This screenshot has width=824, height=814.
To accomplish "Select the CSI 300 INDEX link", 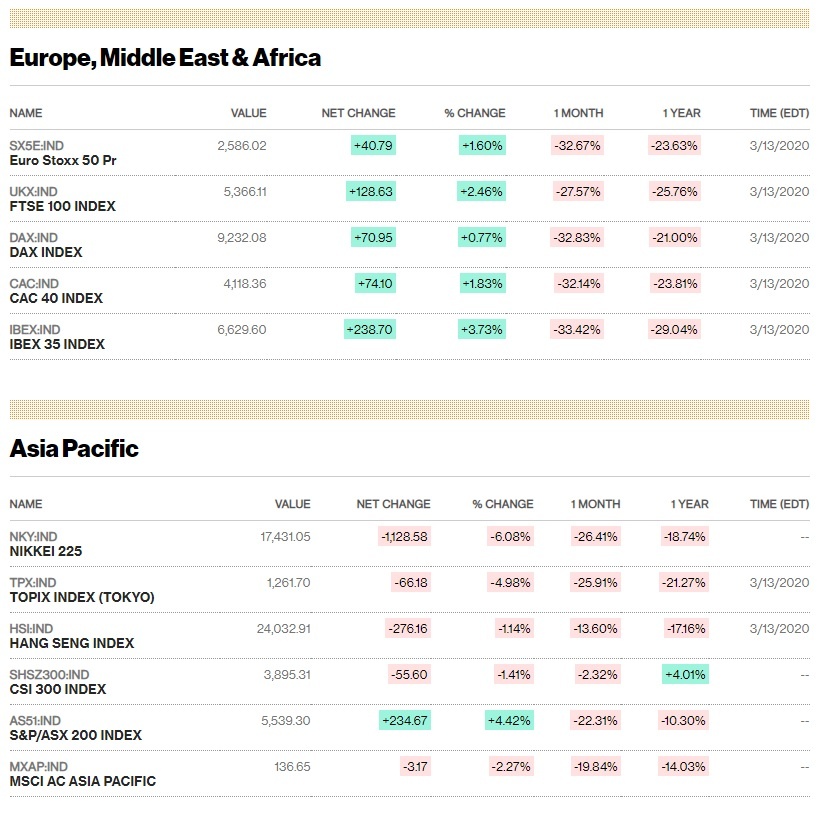I will pos(58,689).
